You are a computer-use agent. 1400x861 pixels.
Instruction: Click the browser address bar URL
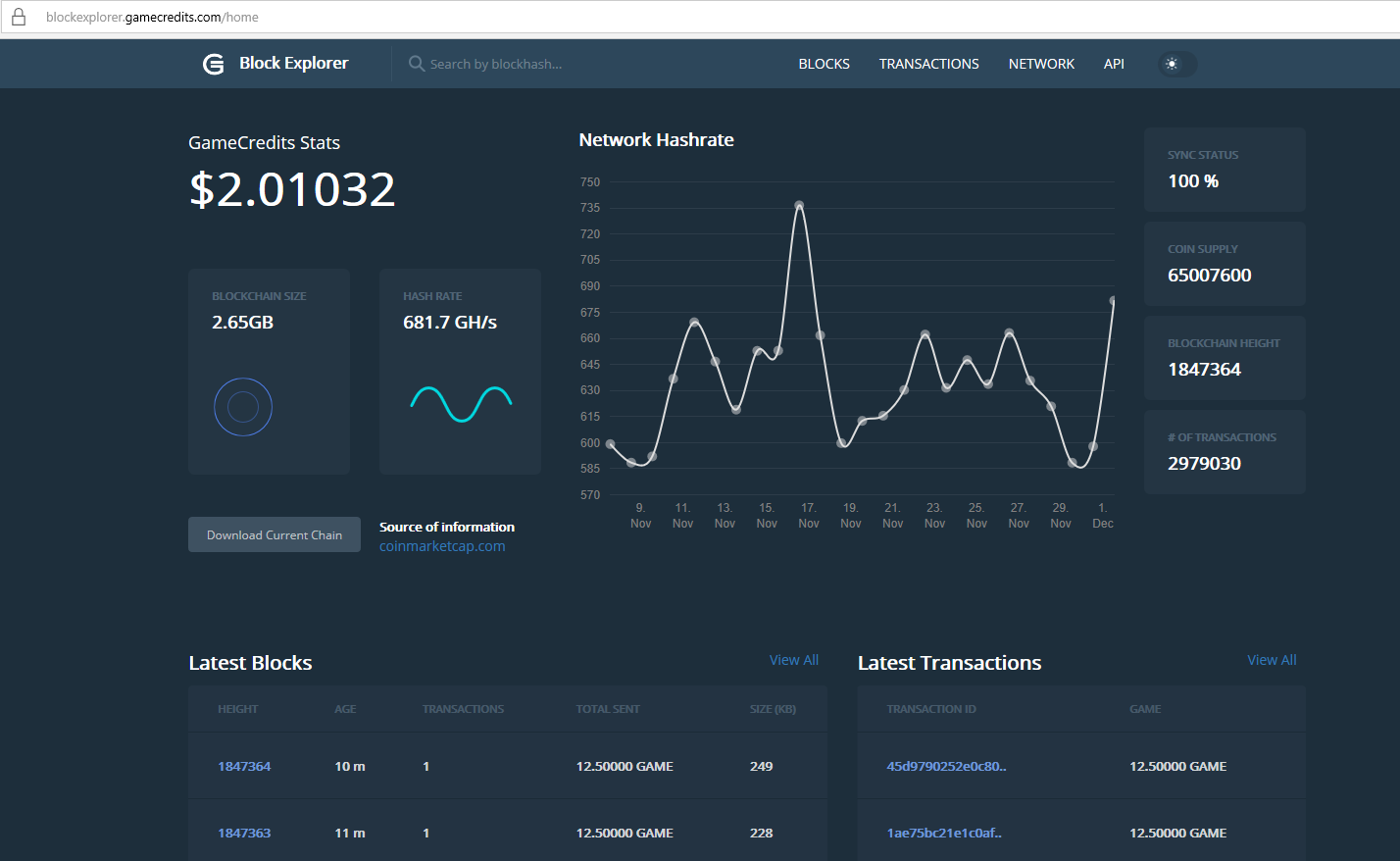point(152,17)
